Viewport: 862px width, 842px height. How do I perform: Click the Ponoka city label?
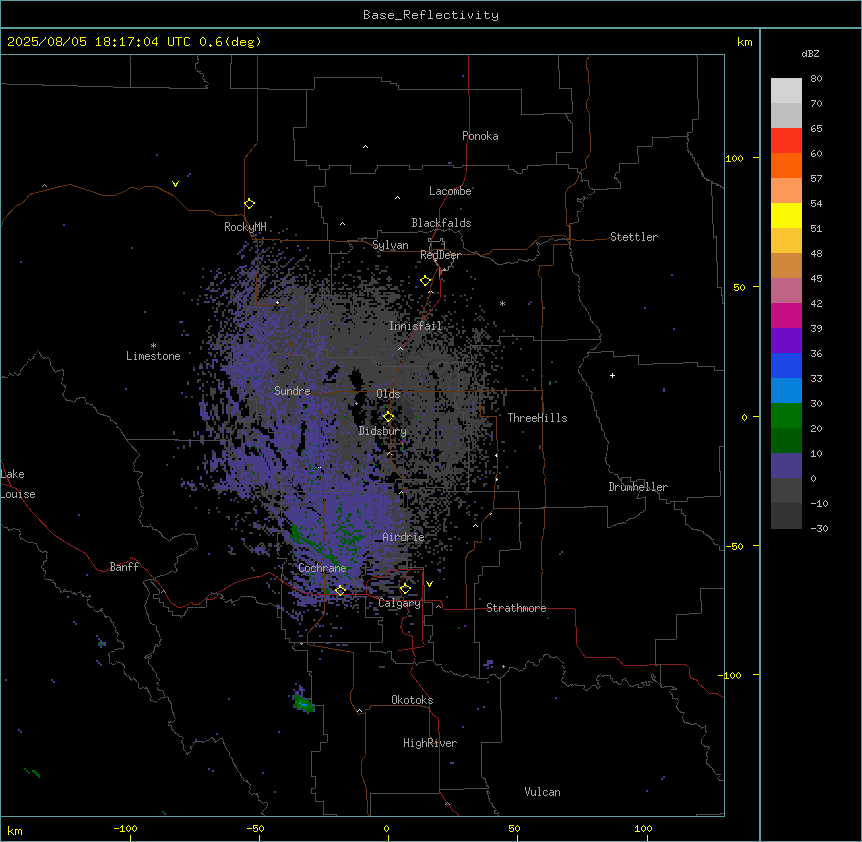pos(480,136)
